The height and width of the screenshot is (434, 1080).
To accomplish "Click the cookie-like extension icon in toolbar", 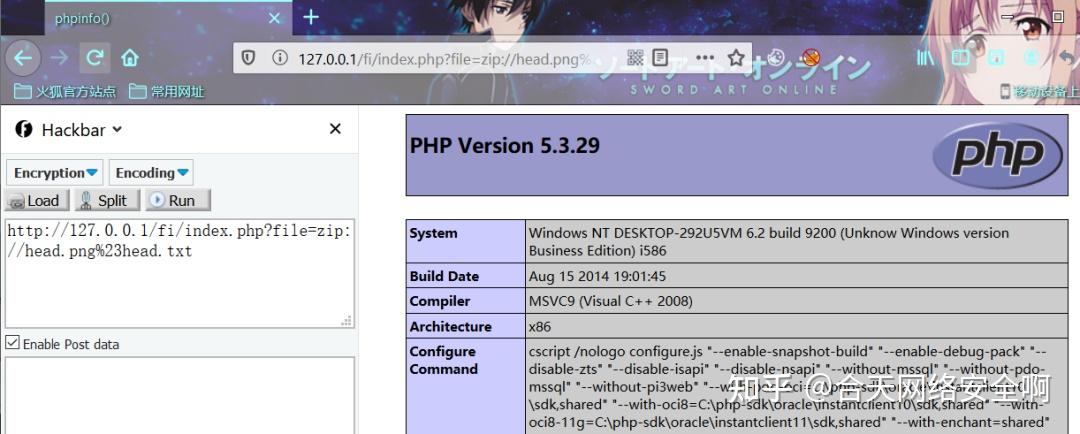I will click(776, 57).
